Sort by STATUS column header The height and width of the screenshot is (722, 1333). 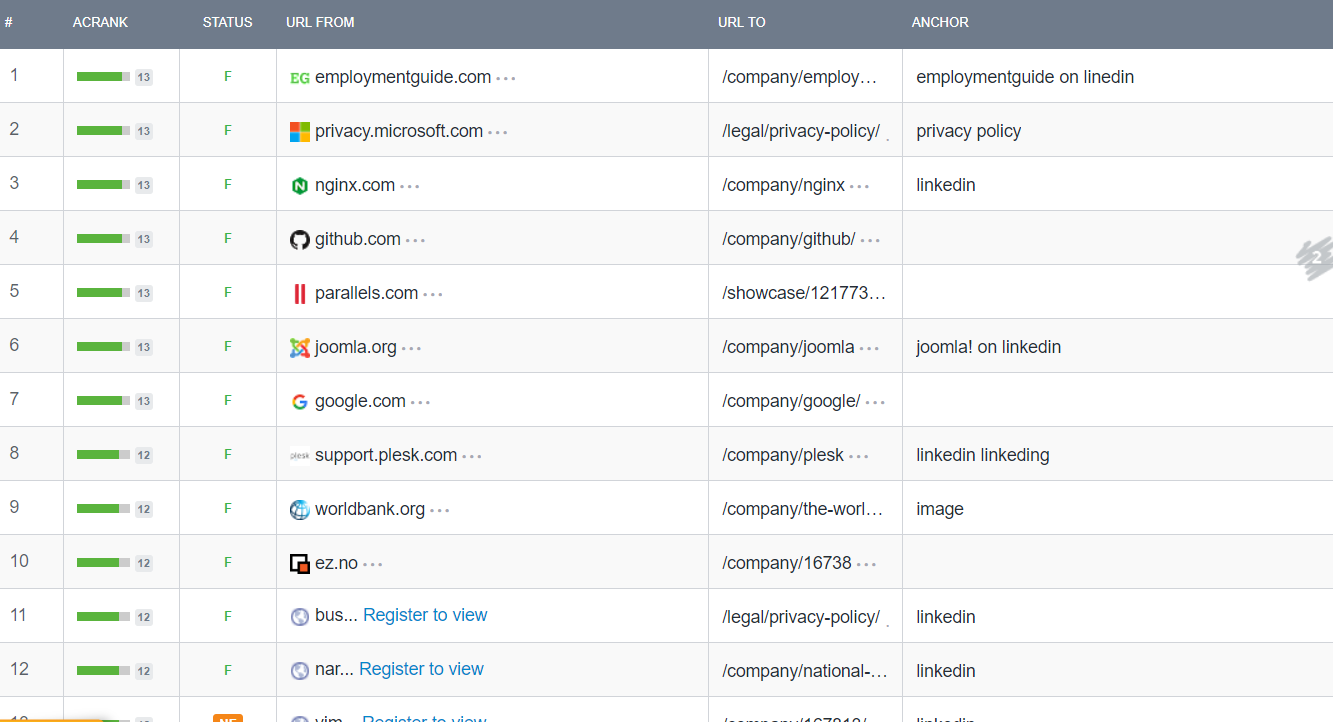pos(228,22)
